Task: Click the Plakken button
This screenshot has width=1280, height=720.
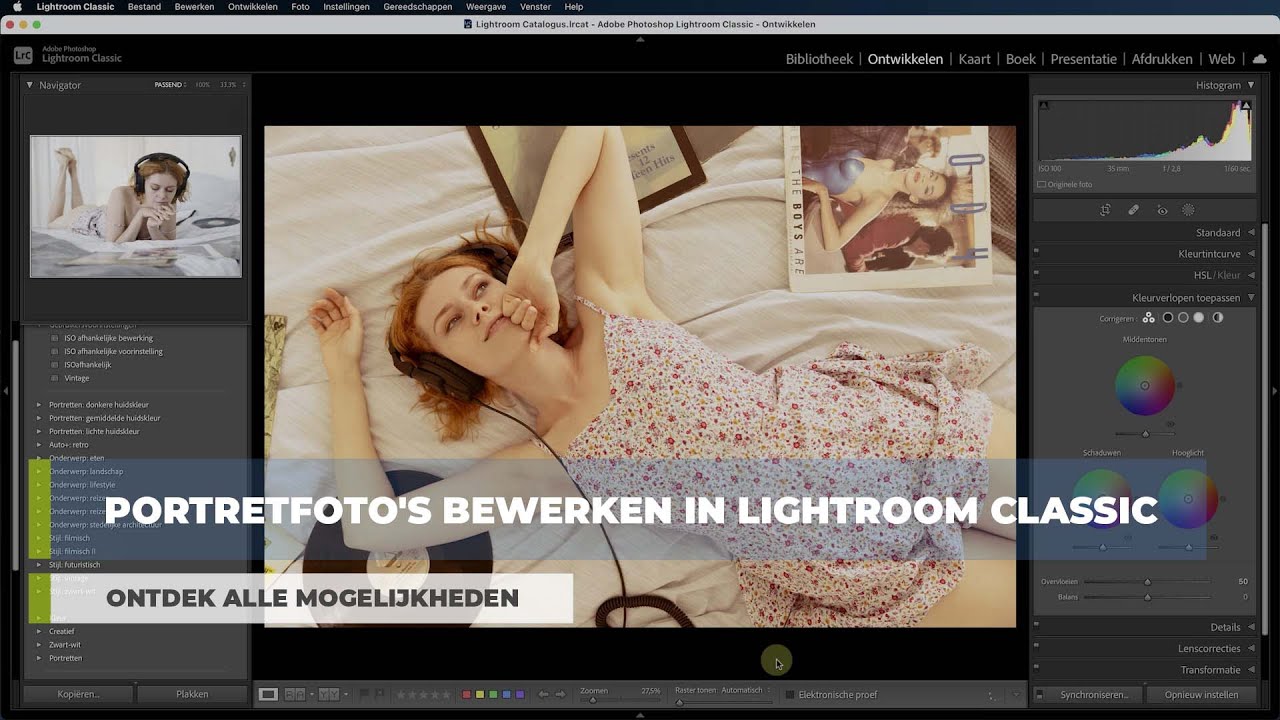Action: click(192, 694)
